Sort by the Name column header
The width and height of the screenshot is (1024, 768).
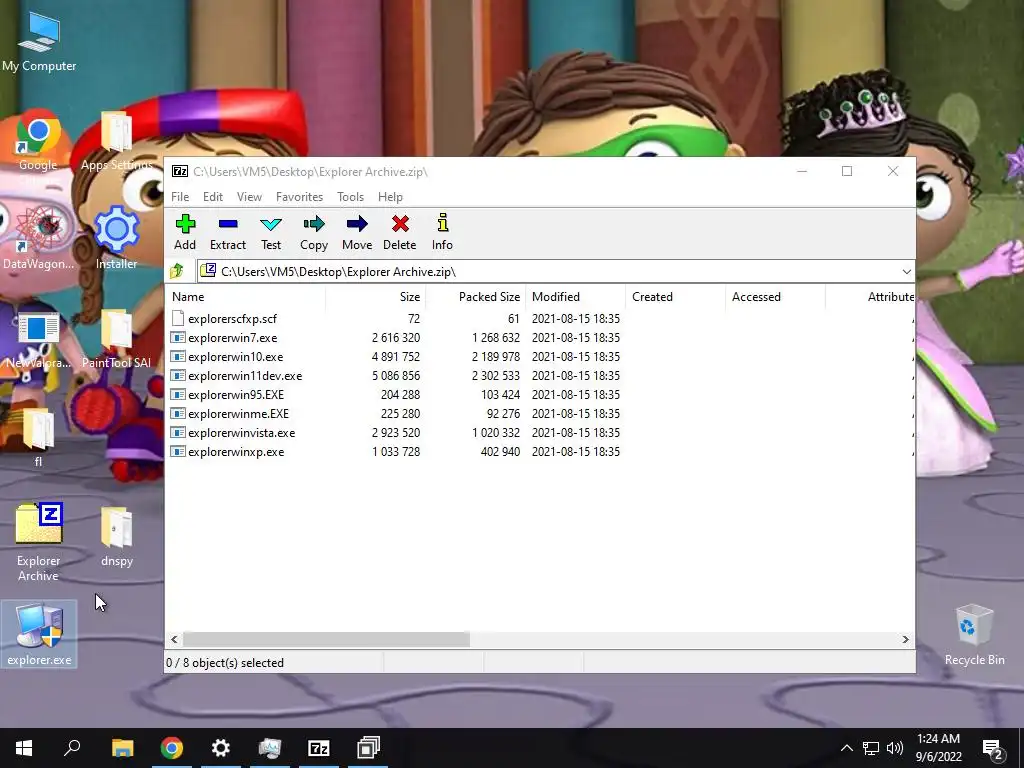245,296
